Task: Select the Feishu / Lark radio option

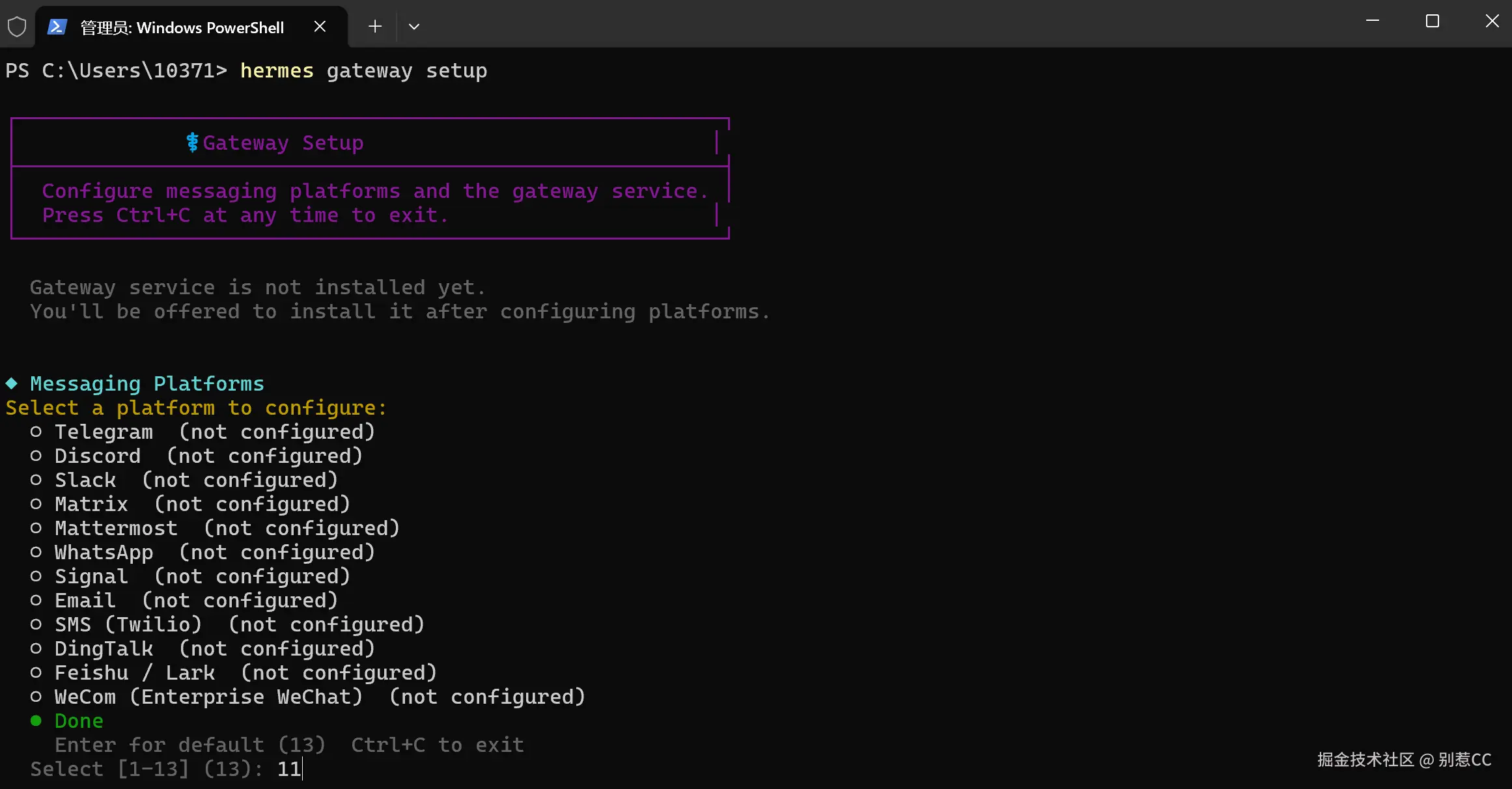Action: coord(36,672)
